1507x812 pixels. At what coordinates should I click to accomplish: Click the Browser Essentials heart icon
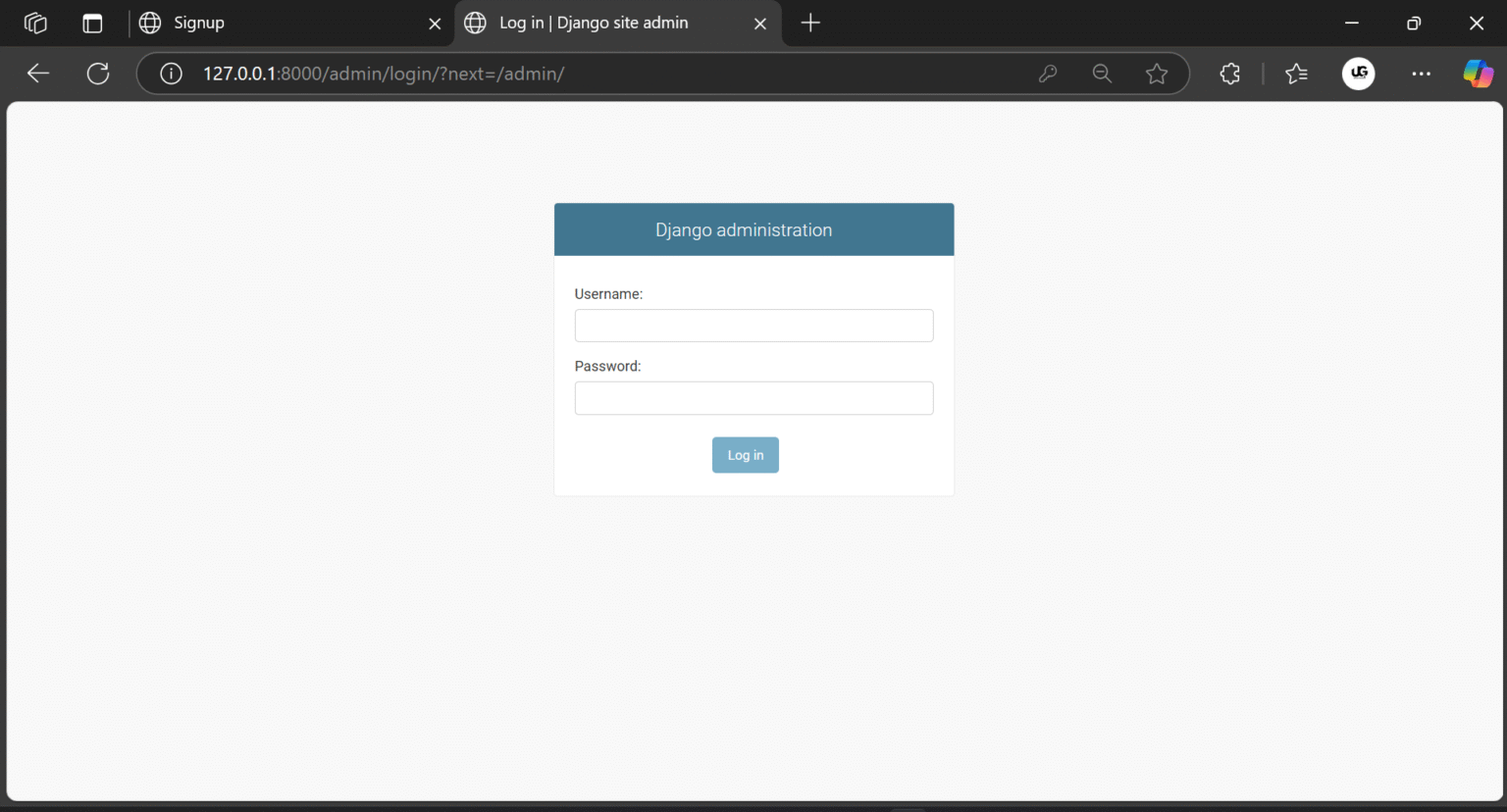[1229, 74]
